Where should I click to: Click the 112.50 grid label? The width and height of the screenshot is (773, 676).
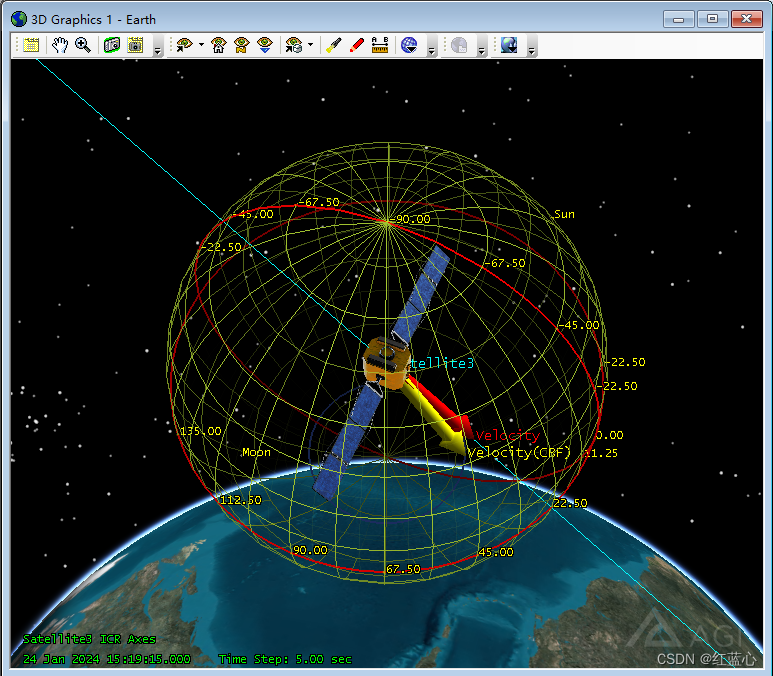(x=241, y=500)
